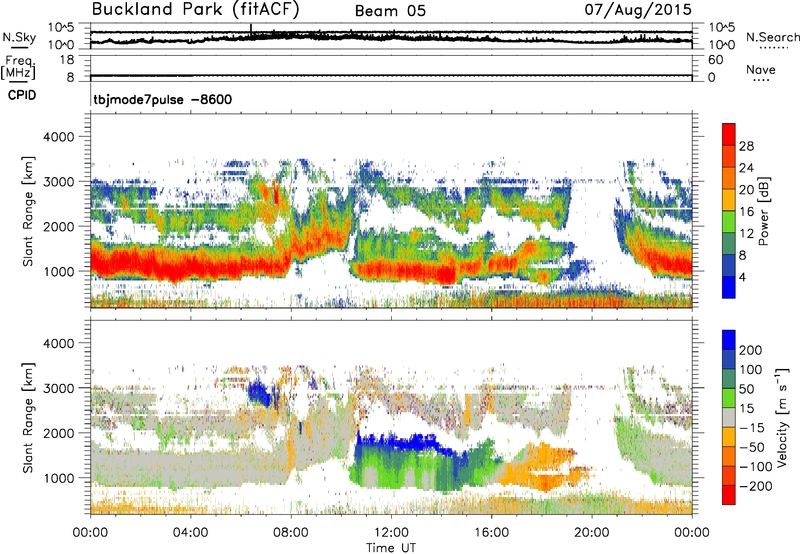Click the 'Velocity [m s-1]' colorbar label
The image size is (800, 554).
[782, 417]
